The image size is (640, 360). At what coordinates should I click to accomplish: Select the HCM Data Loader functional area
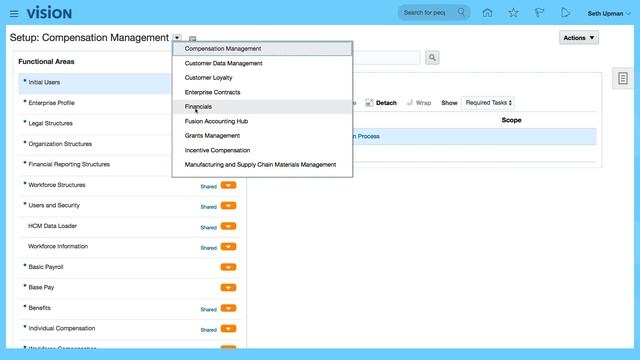click(x=52, y=226)
